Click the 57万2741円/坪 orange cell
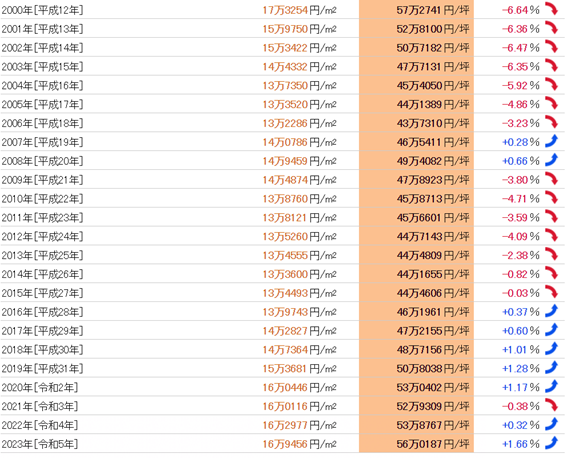This screenshot has height=458, width=567. tap(416, 9)
